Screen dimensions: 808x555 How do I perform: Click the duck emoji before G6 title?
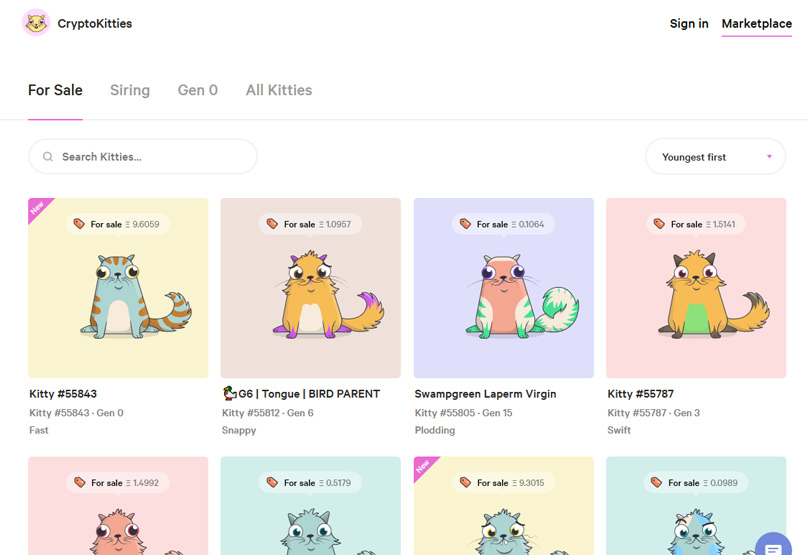coord(229,393)
